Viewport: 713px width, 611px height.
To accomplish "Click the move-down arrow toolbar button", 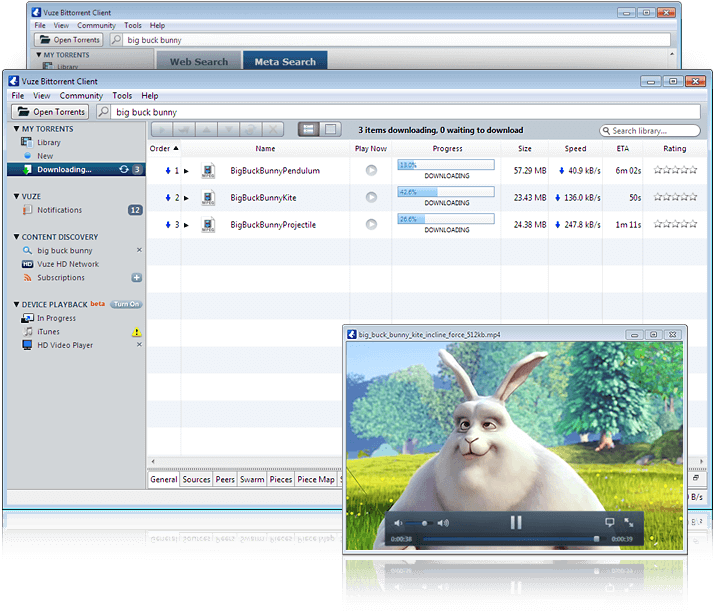I will pos(229,130).
